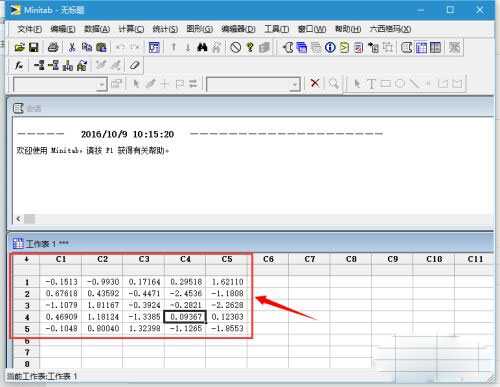Open the ReportPad icon with red mark
Screen dimensions: 500x387
(359, 47)
